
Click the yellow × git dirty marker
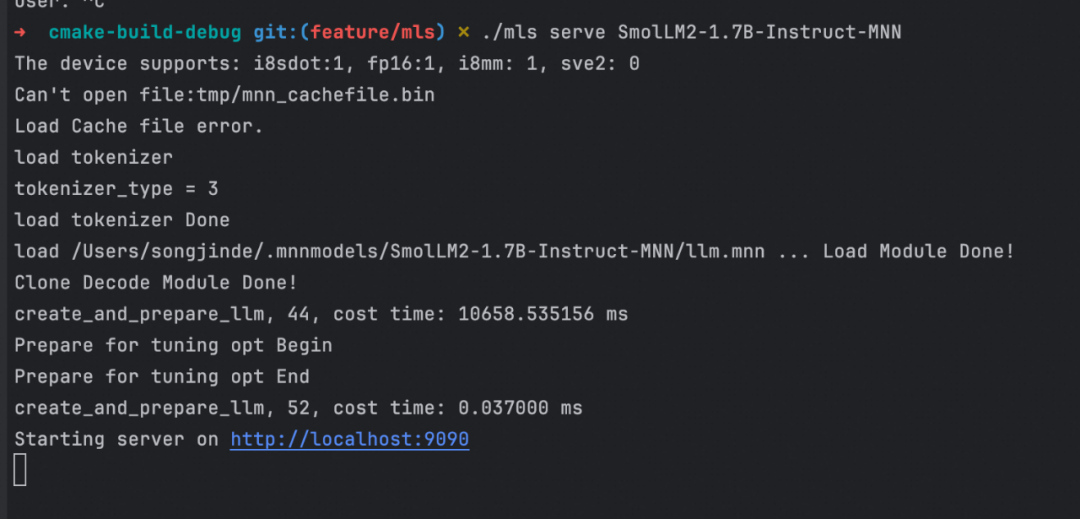coord(463,33)
